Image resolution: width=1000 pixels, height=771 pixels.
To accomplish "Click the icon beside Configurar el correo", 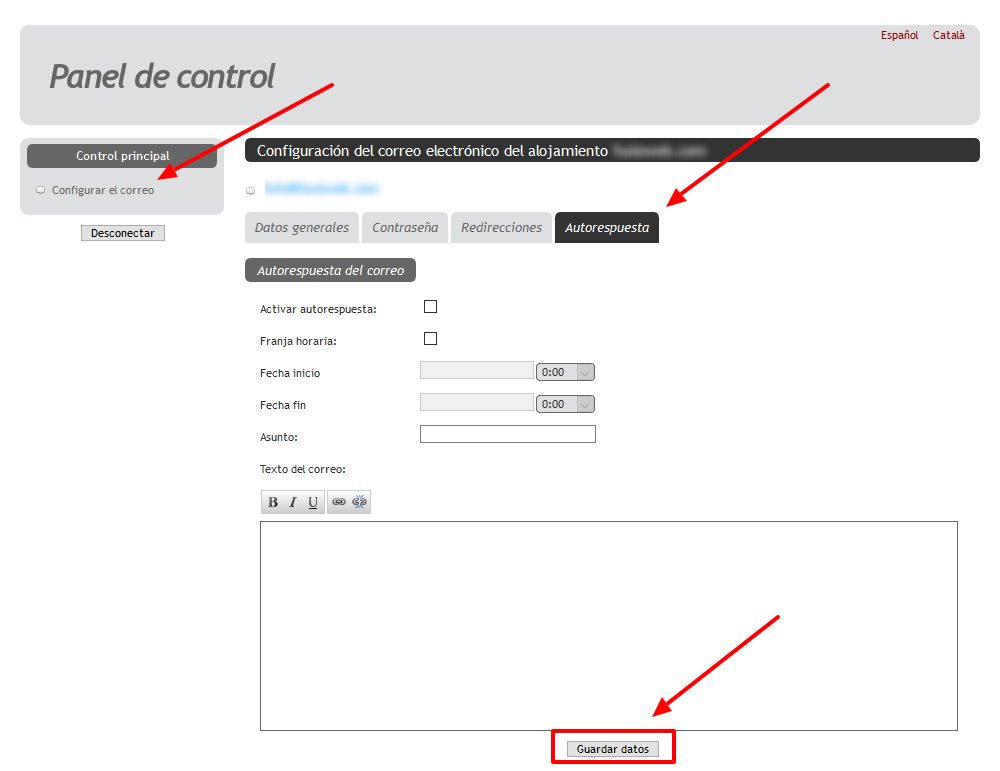I will pyautogui.click(x=40, y=190).
